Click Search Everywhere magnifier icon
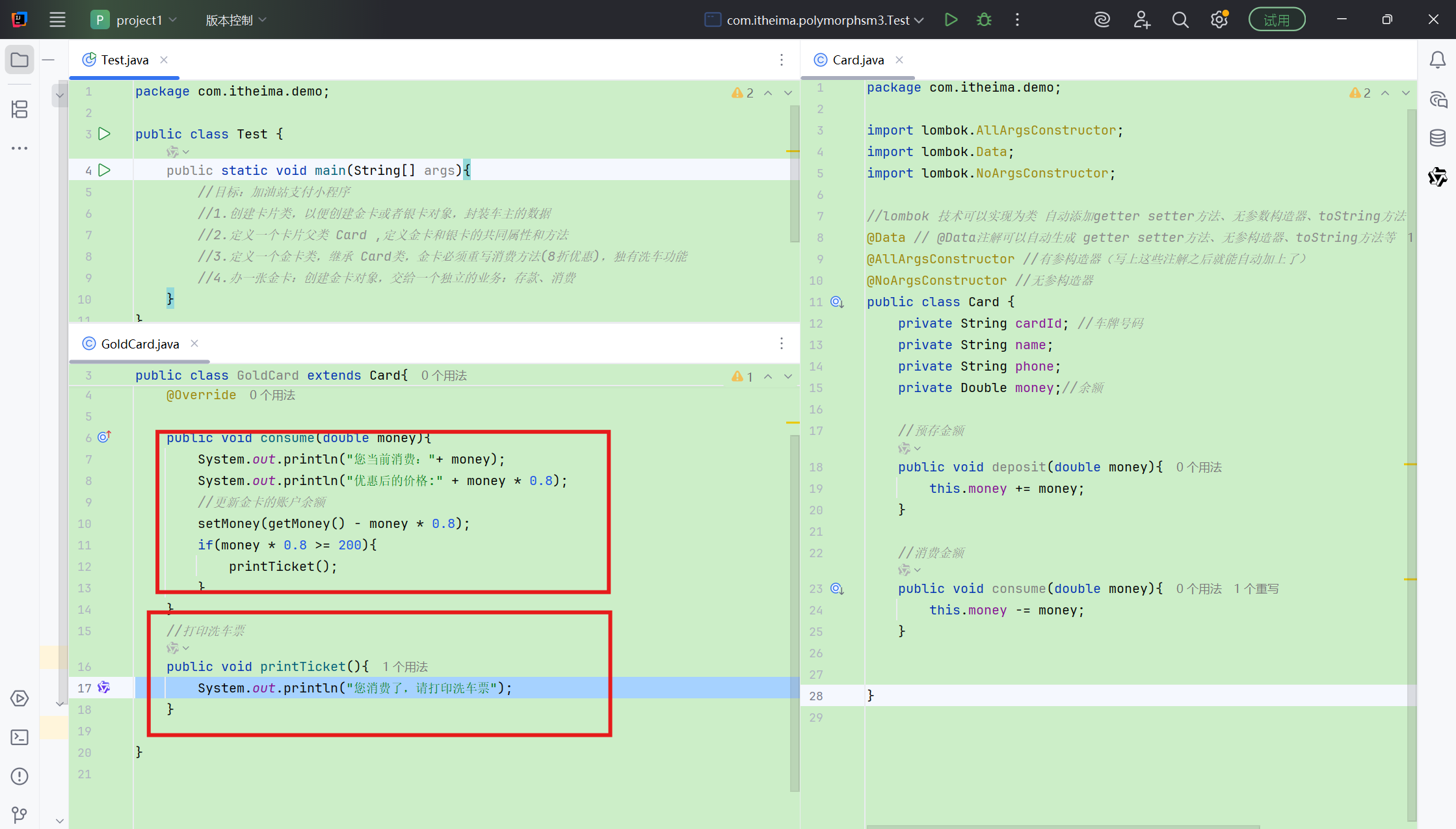Image resolution: width=1456 pixels, height=829 pixels. 1180,20
